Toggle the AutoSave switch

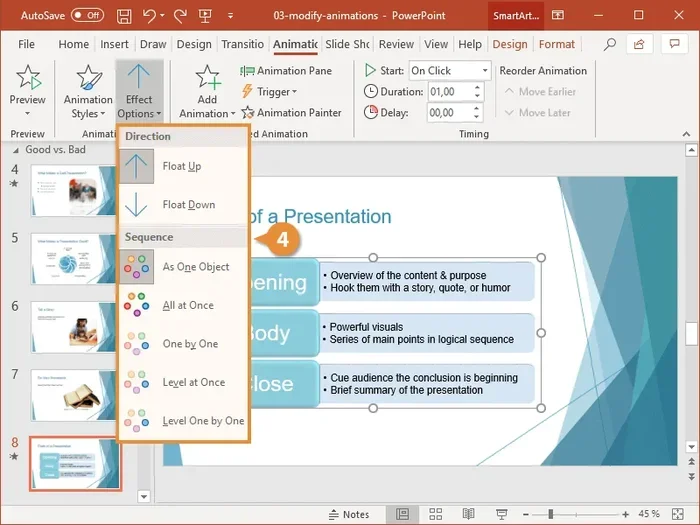pos(87,16)
